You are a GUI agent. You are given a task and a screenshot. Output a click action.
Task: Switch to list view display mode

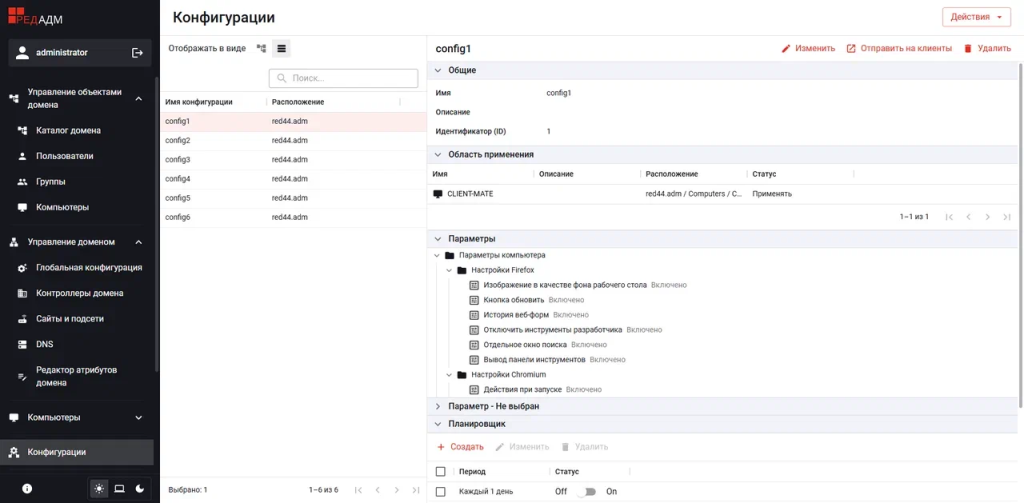click(282, 48)
